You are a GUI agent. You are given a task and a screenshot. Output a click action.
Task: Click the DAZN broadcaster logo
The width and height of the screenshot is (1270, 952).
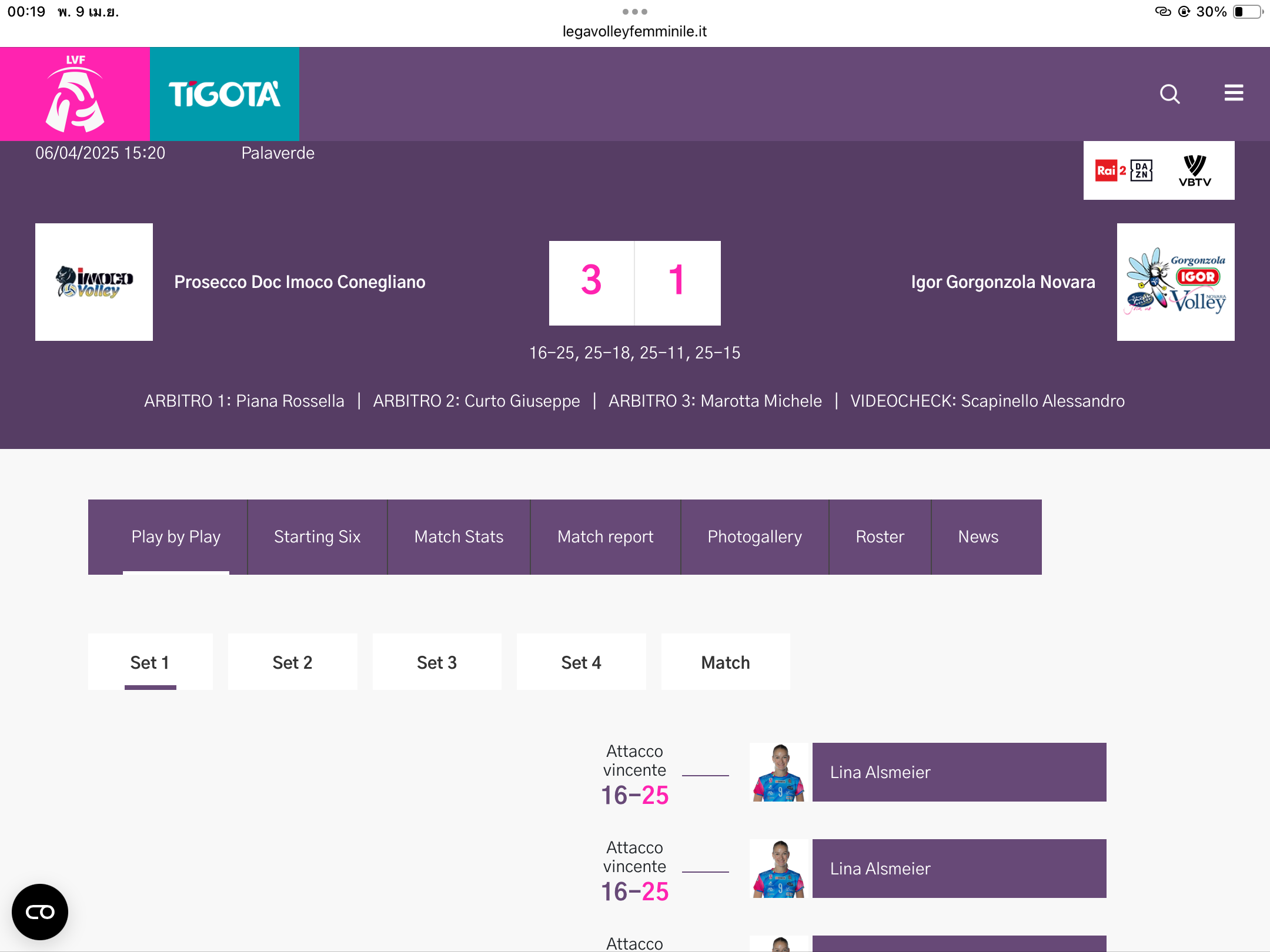pyautogui.click(x=1141, y=170)
